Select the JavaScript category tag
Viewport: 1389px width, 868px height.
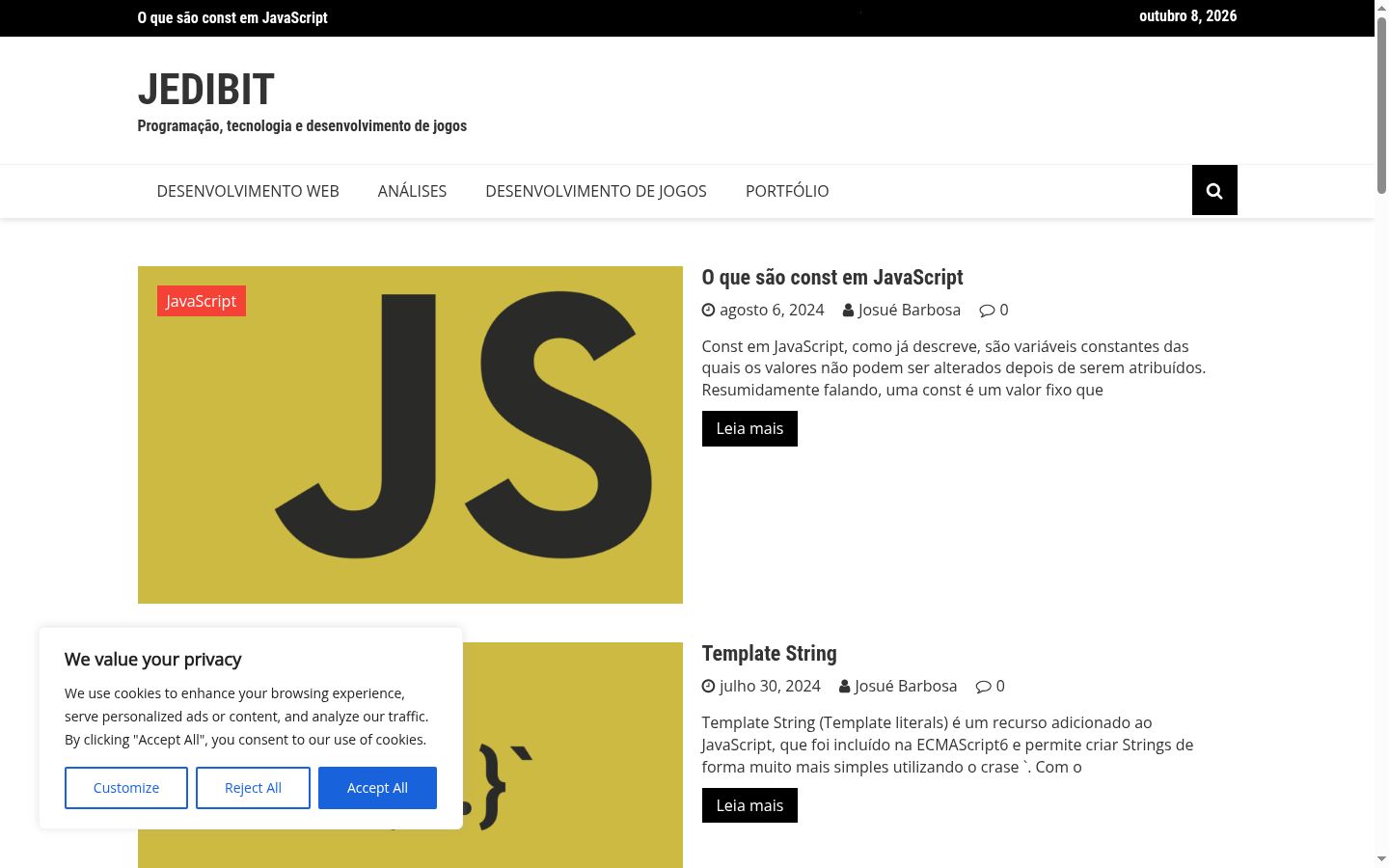pos(202,301)
